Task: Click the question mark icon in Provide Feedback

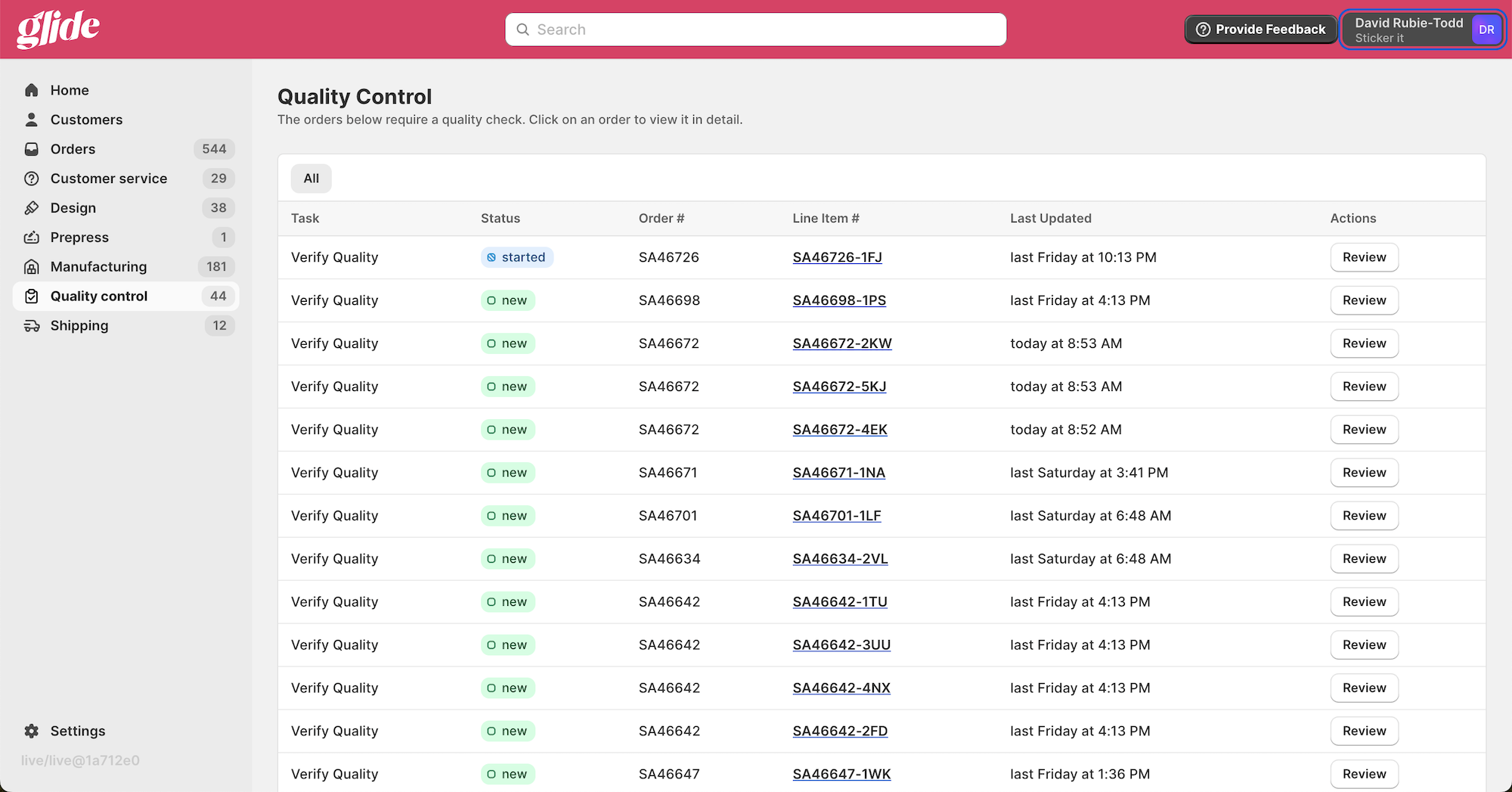Action: click(1203, 30)
